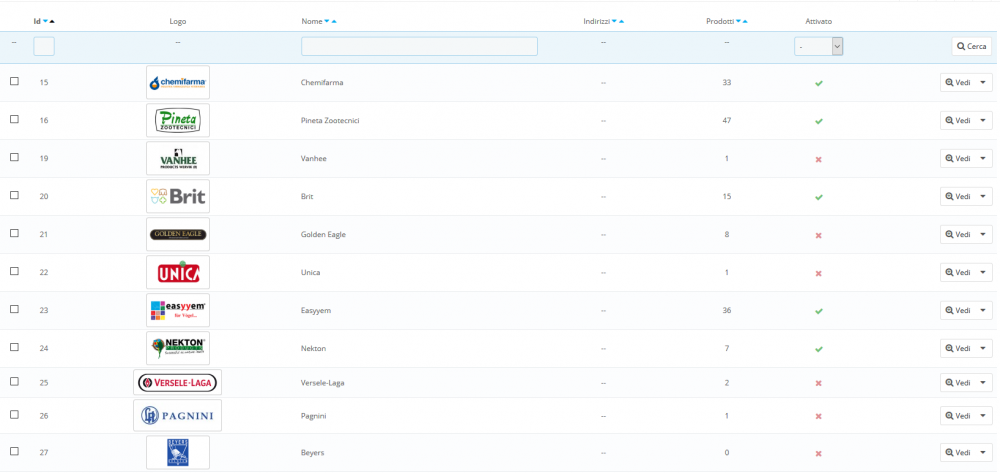Sort Prodotti column ascending arrow
This screenshot has width=1000, height=473.
[745, 21]
